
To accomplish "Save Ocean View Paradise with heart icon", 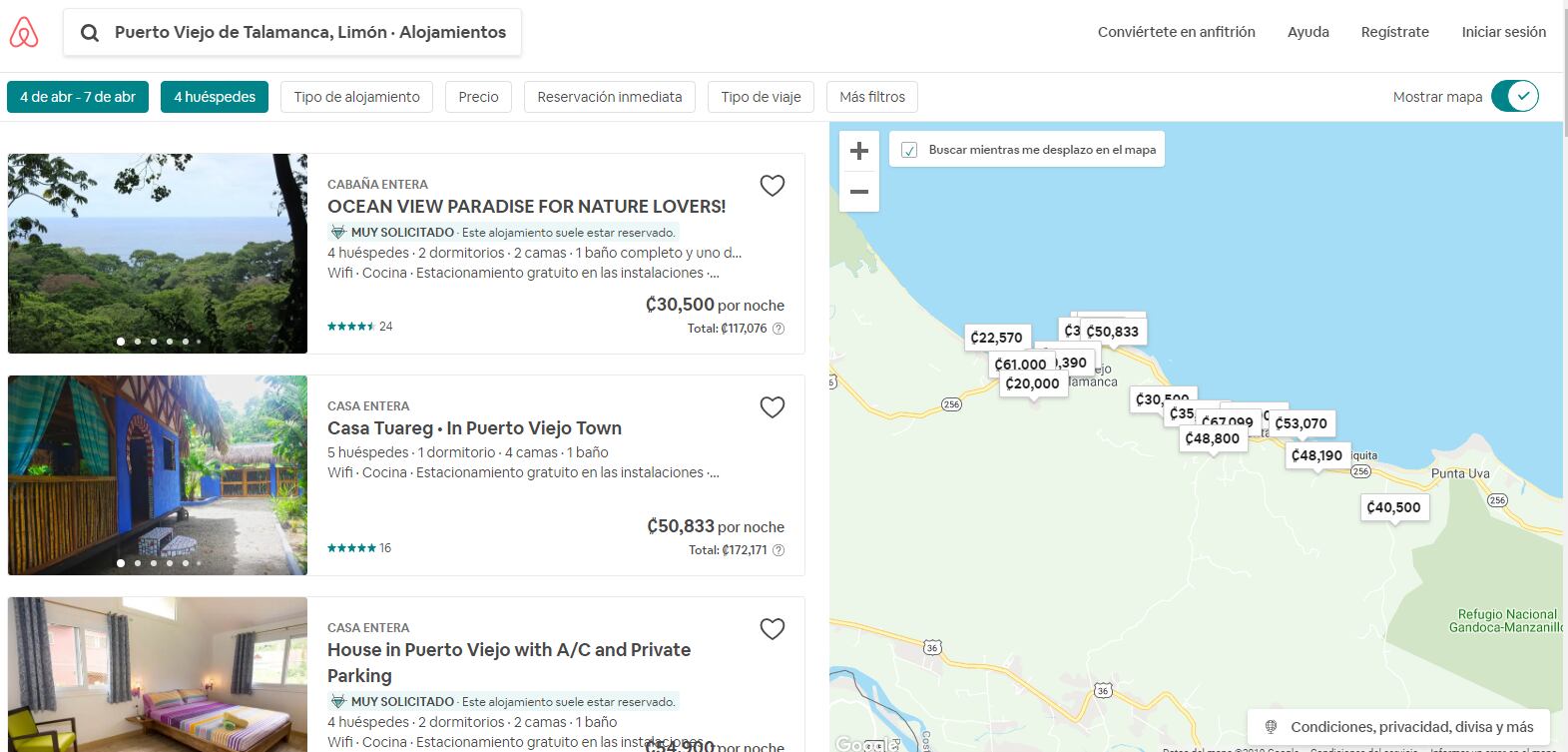I will [773, 186].
